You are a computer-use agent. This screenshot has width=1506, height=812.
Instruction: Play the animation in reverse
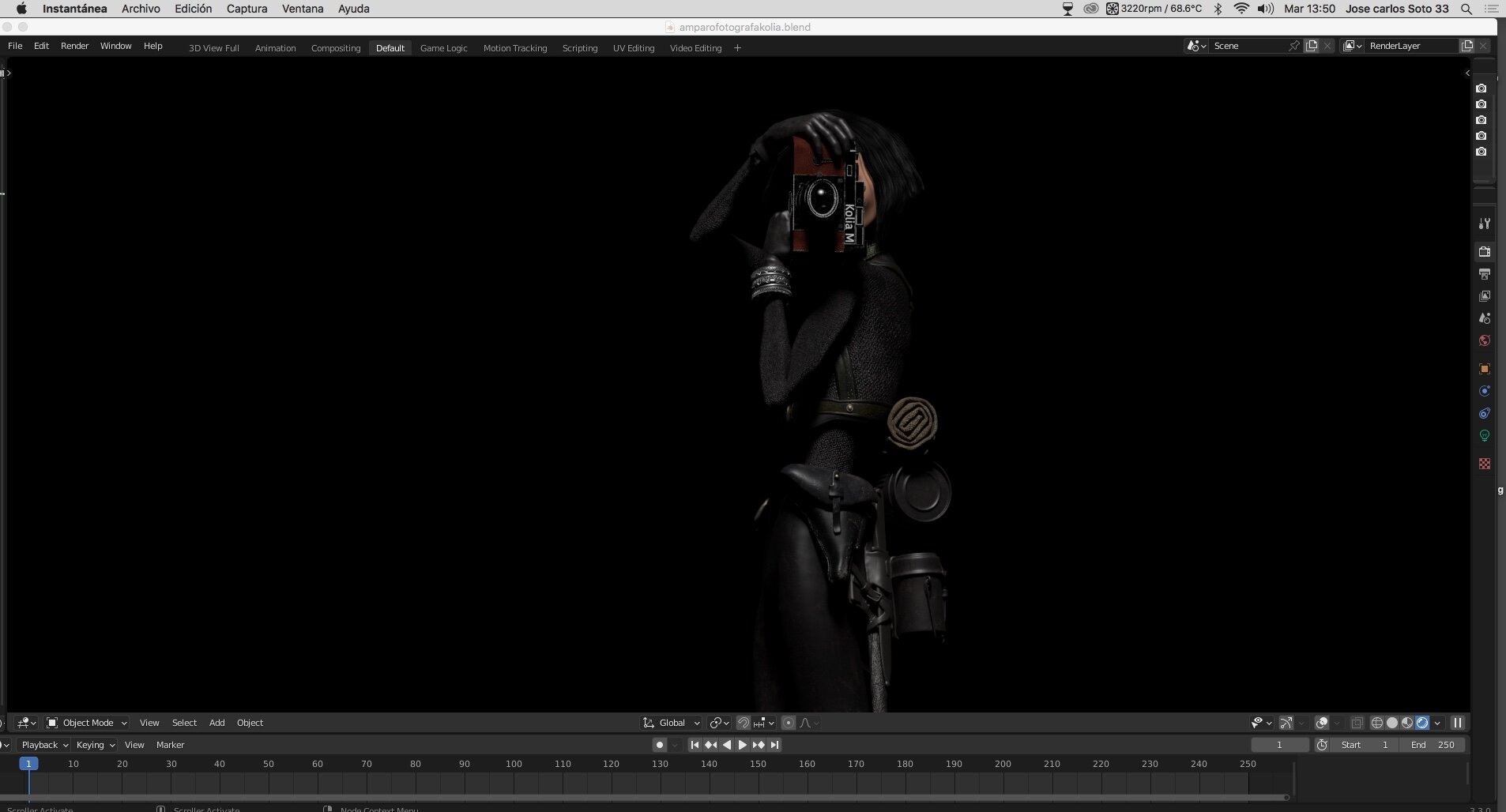coord(727,745)
